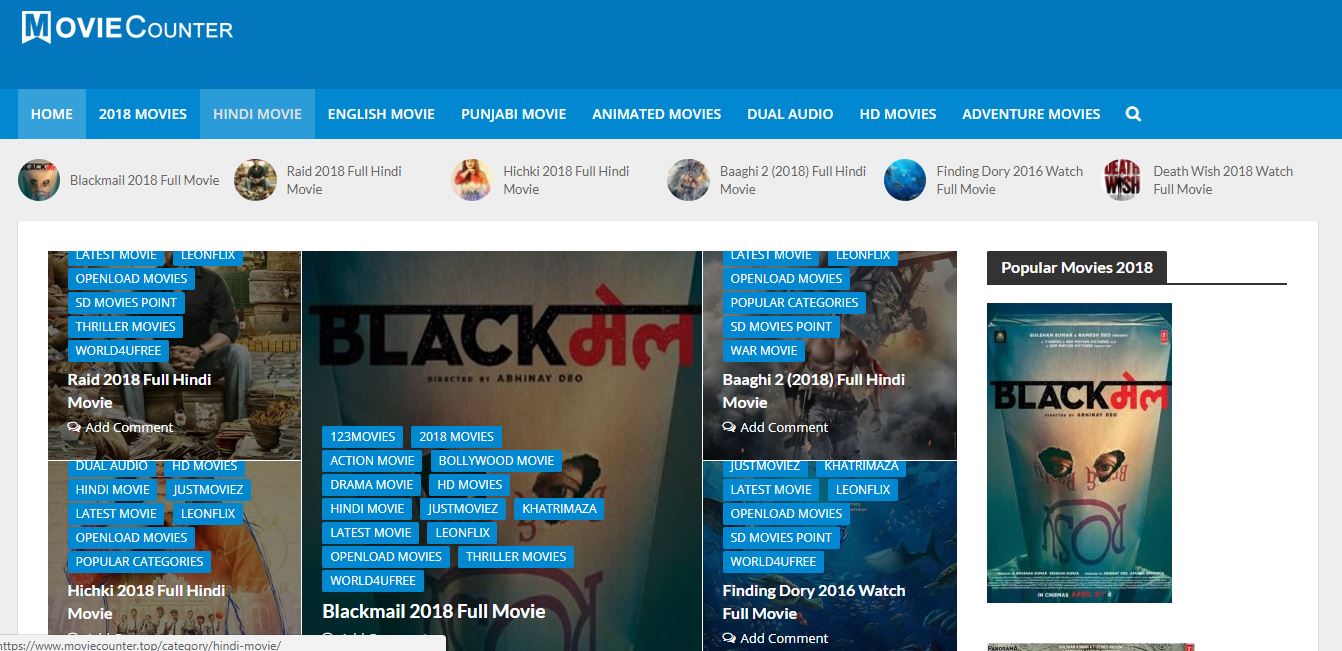Screen dimensions: 1342x651
Task: Click Thriller Movies tag on Blackmail card
Action: (516, 556)
